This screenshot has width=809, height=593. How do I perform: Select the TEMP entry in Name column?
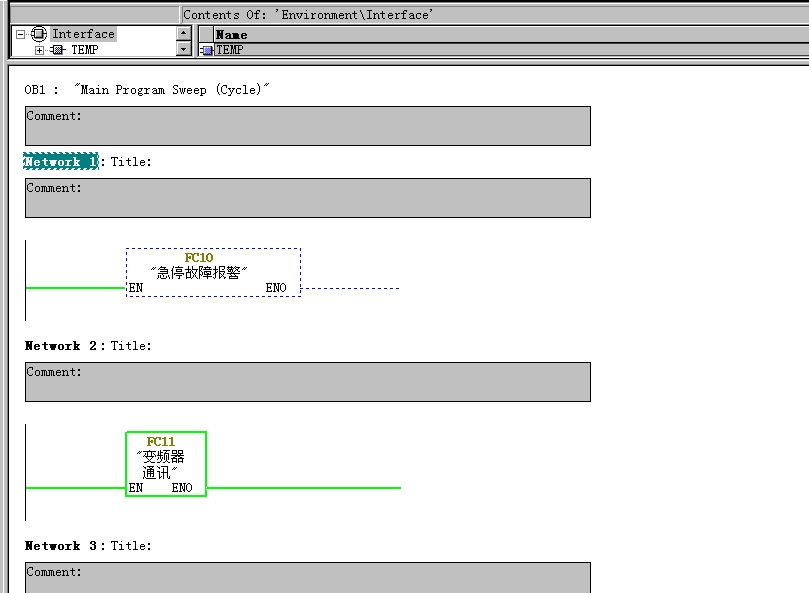230,50
